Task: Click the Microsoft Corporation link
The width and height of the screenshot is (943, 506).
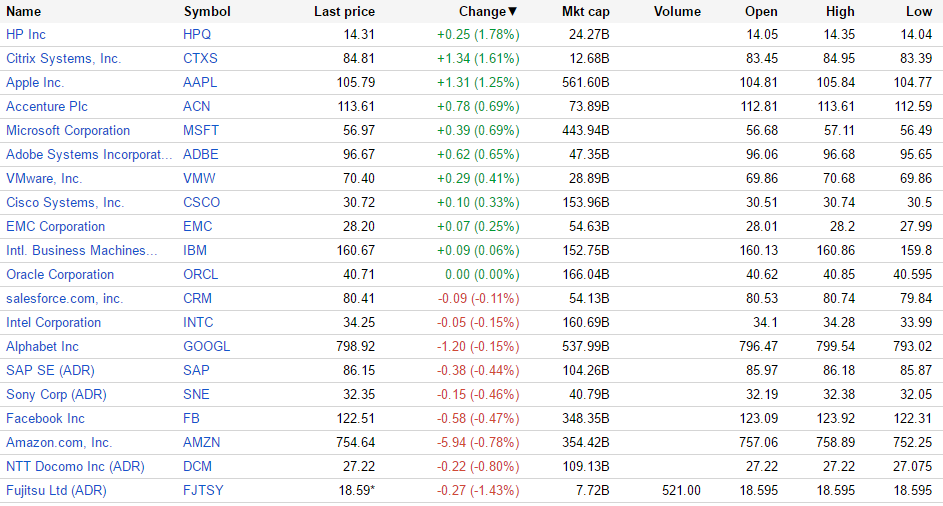Action: (x=68, y=130)
